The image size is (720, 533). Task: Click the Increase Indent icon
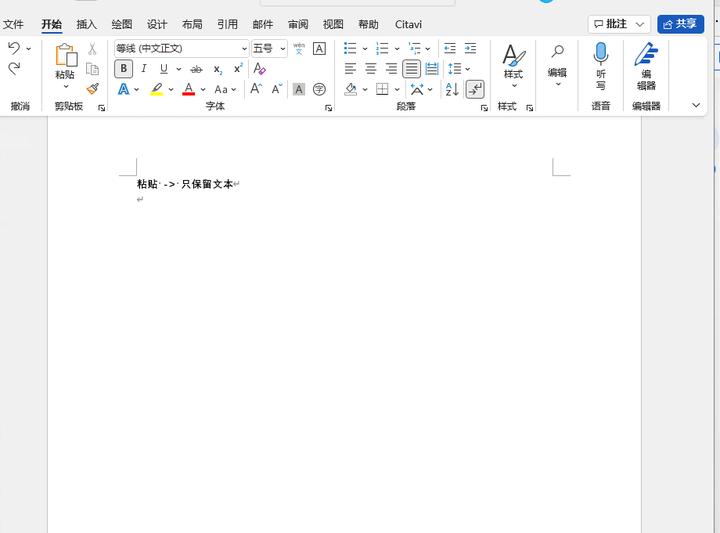click(x=470, y=48)
